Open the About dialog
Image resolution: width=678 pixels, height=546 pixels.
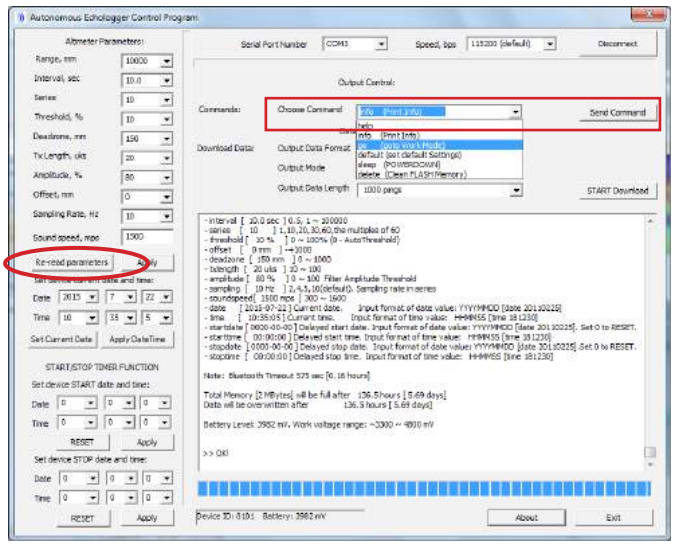[526, 517]
